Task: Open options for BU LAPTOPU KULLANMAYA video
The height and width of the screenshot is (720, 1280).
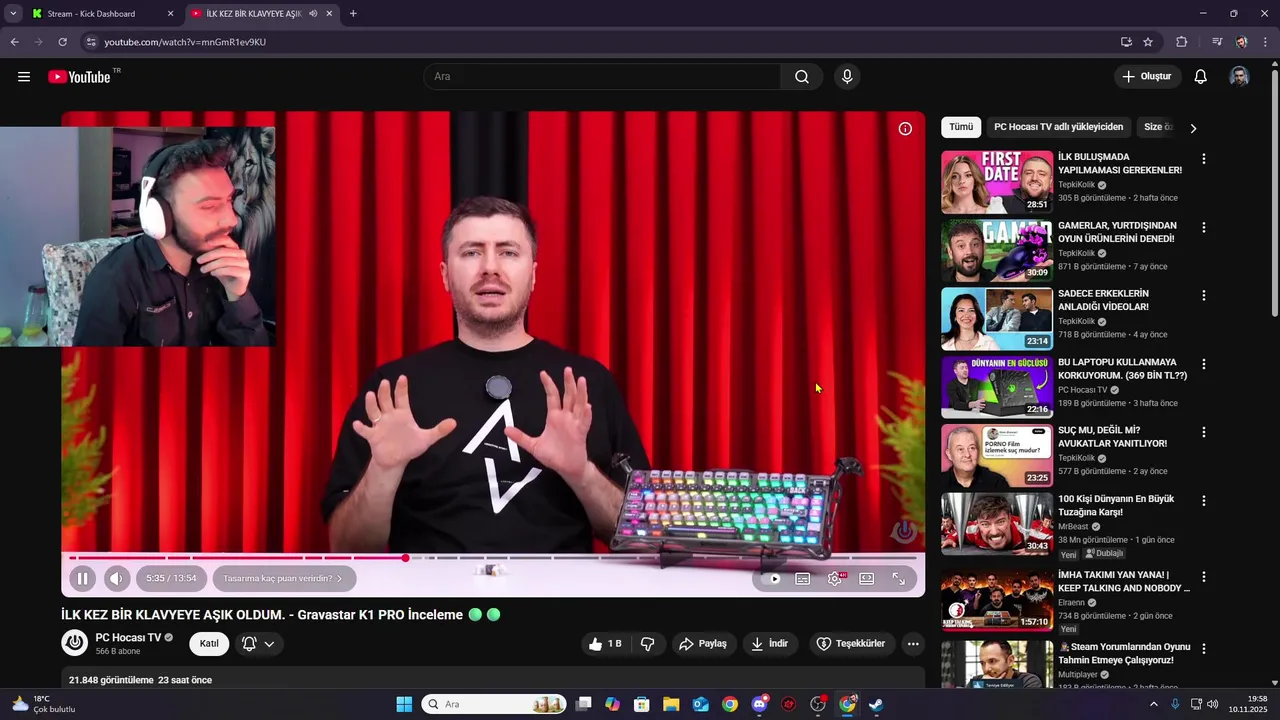Action: (1204, 364)
